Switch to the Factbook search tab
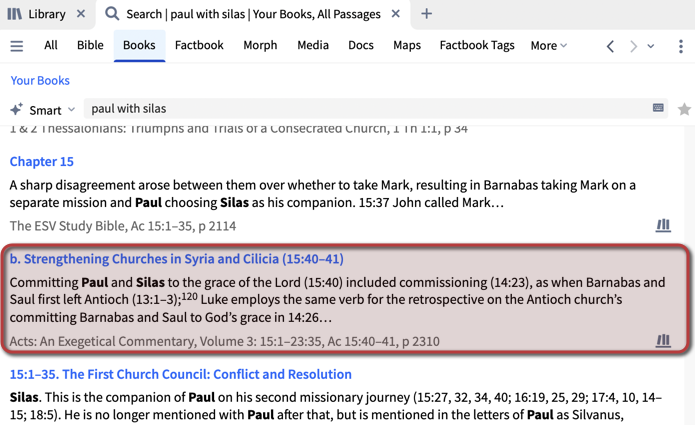Screen dimensions: 695x425 199,45
